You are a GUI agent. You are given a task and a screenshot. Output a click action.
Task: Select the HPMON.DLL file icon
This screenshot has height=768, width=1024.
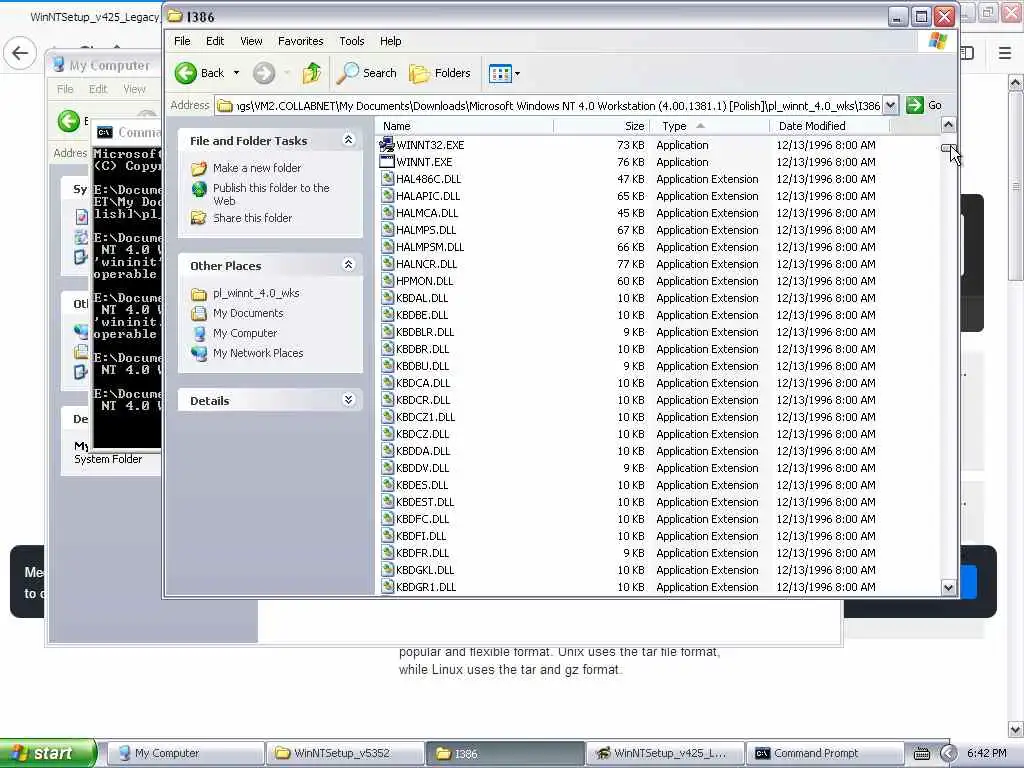pyautogui.click(x=387, y=280)
